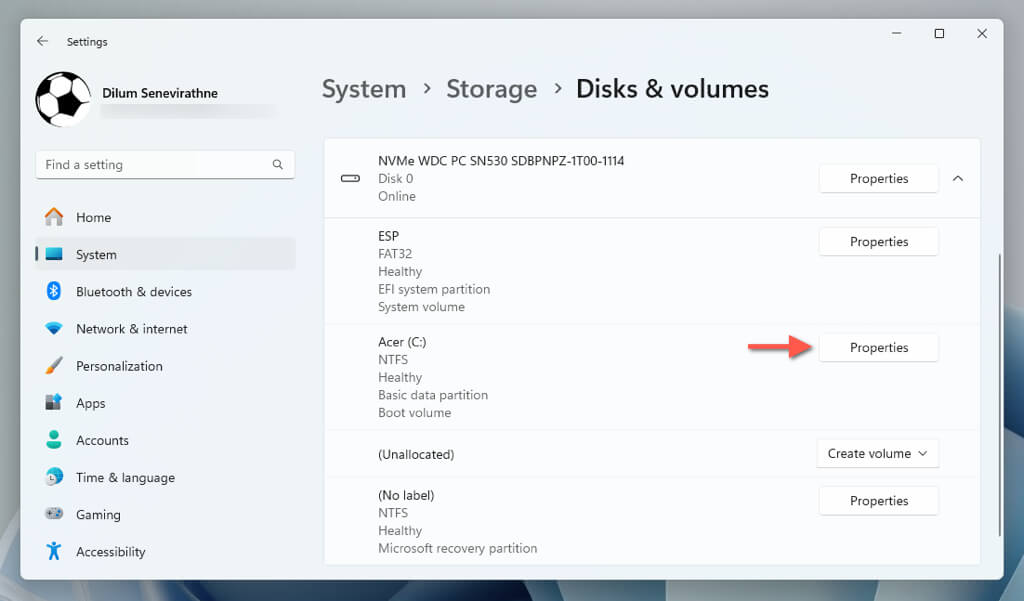This screenshot has height=601, width=1024.
Task: Open Properties for Acer (C:) volume
Action: (879, 348)
